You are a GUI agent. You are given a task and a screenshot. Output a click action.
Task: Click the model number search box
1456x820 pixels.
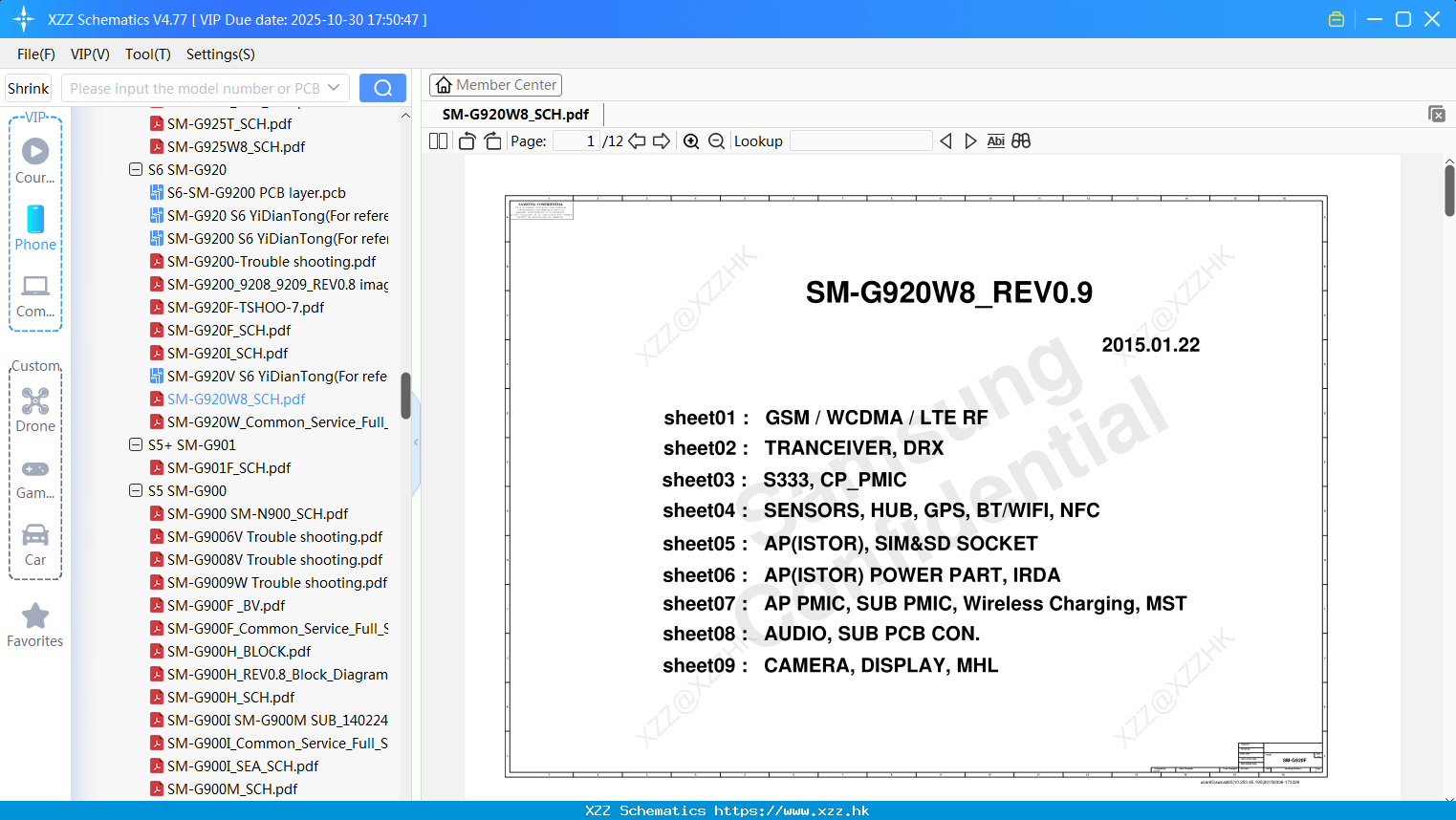[x=205, y=88]
